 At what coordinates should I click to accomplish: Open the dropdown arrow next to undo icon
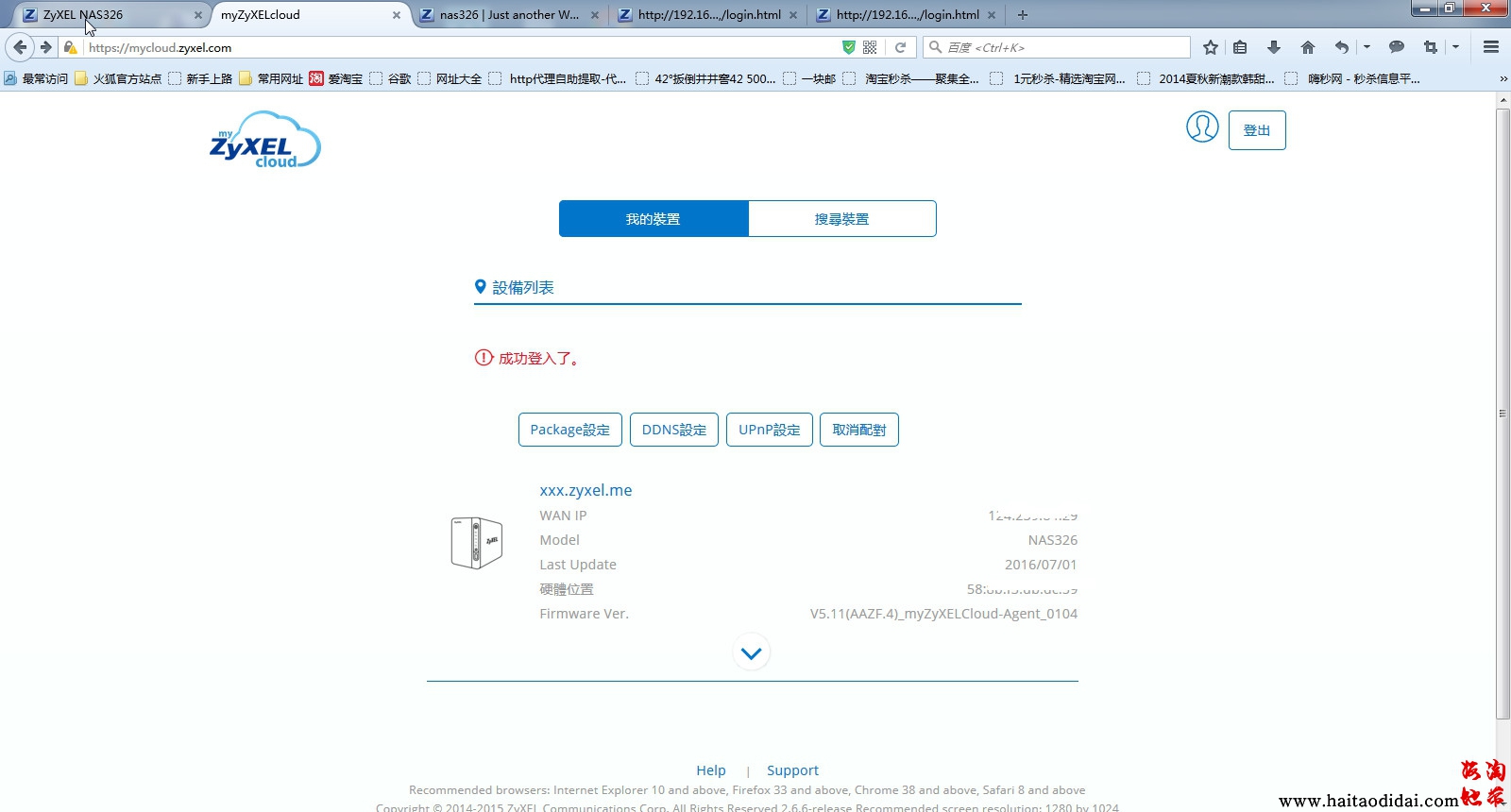(1367, 47)
